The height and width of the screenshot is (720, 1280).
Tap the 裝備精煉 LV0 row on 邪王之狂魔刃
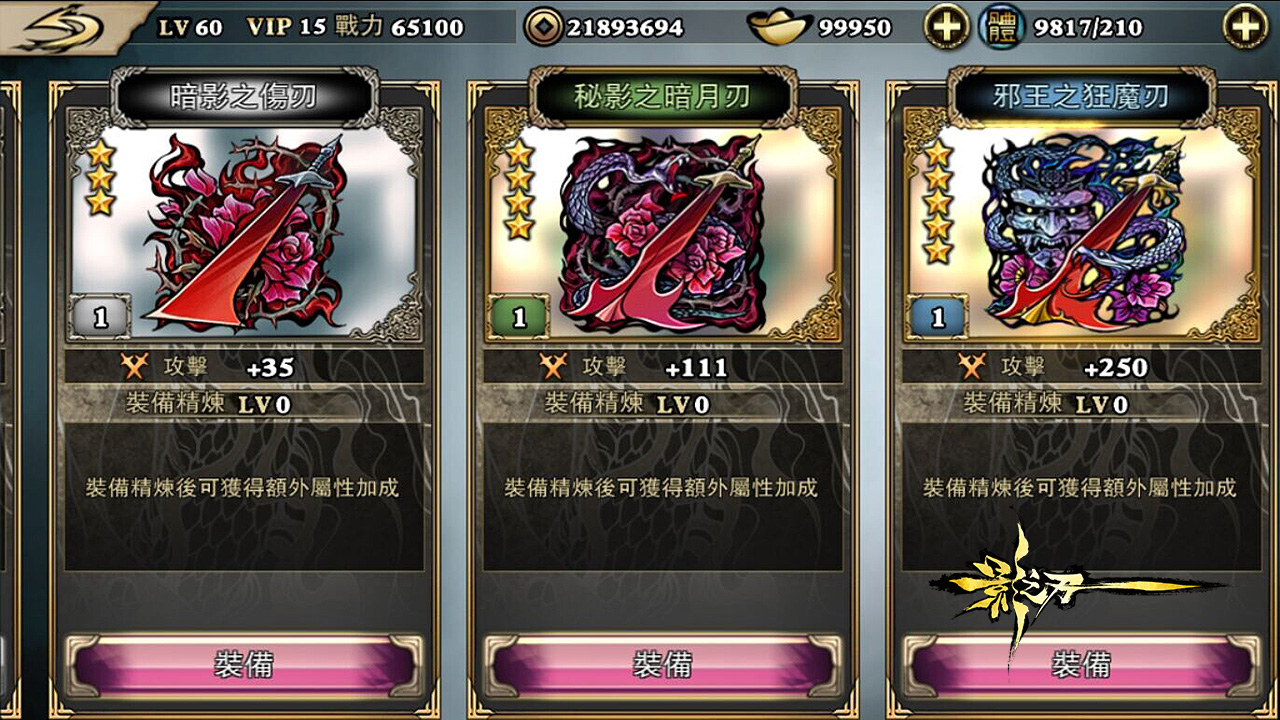click(x=1082, y=404)
